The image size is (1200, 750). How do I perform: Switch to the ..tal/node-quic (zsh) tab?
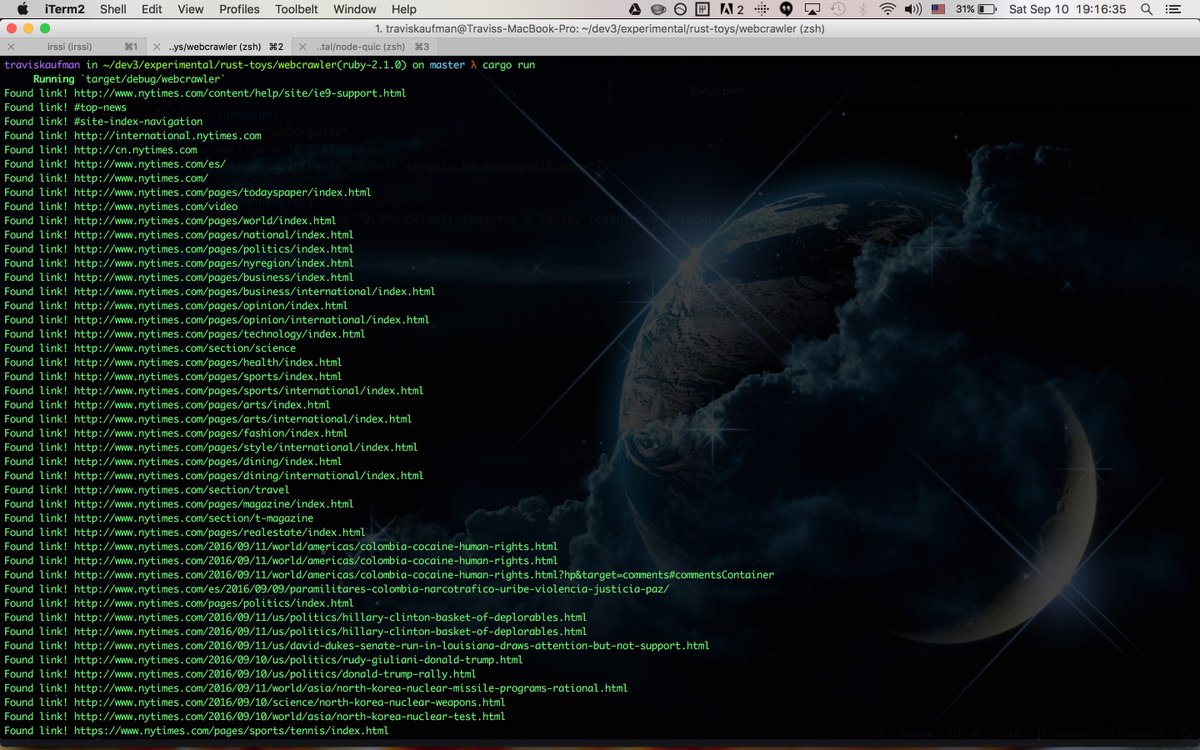[366, 47]
